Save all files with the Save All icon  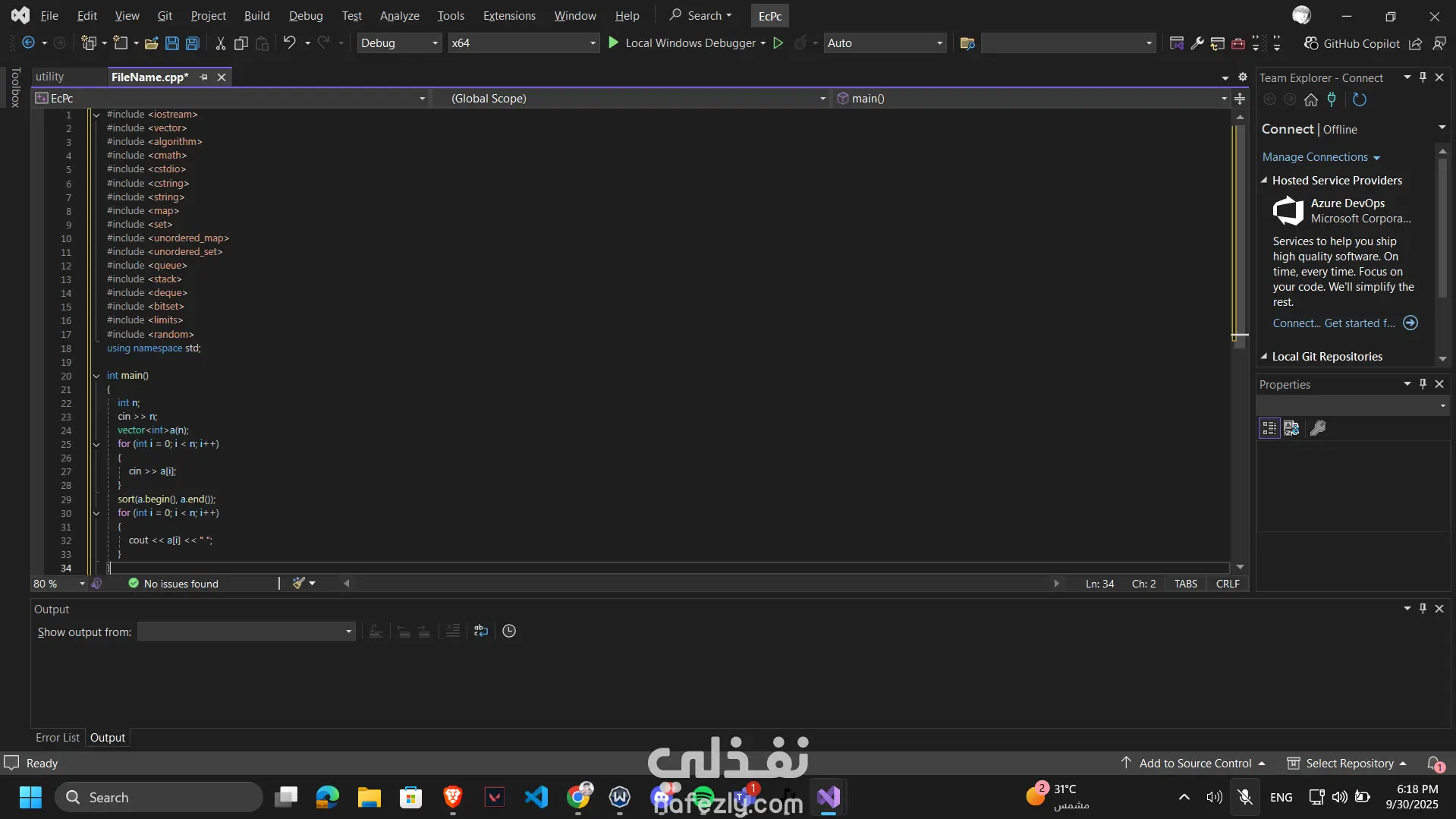coord(193,43)
